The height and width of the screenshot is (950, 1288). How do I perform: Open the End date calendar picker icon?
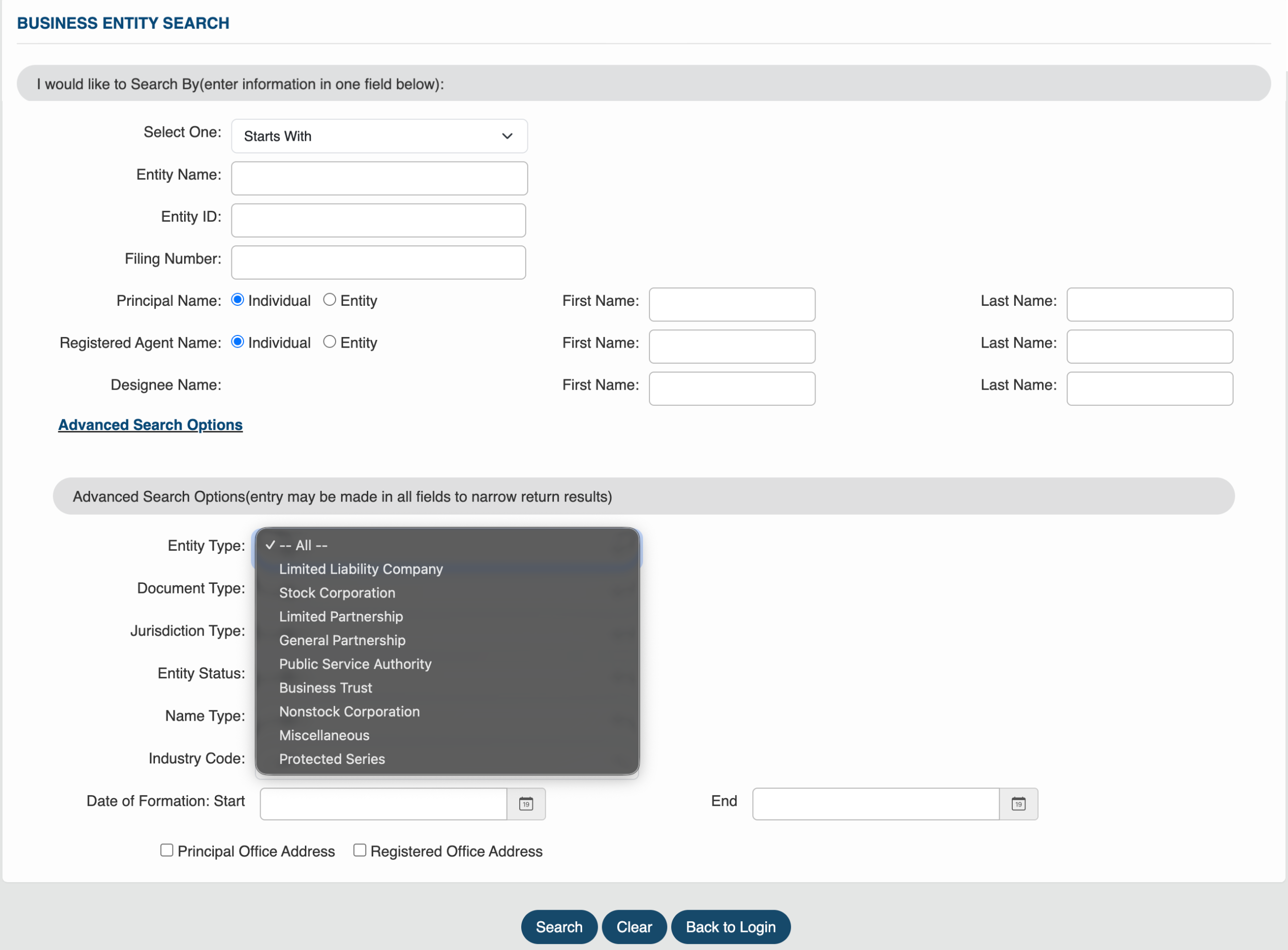click(x=1018, y=804)
